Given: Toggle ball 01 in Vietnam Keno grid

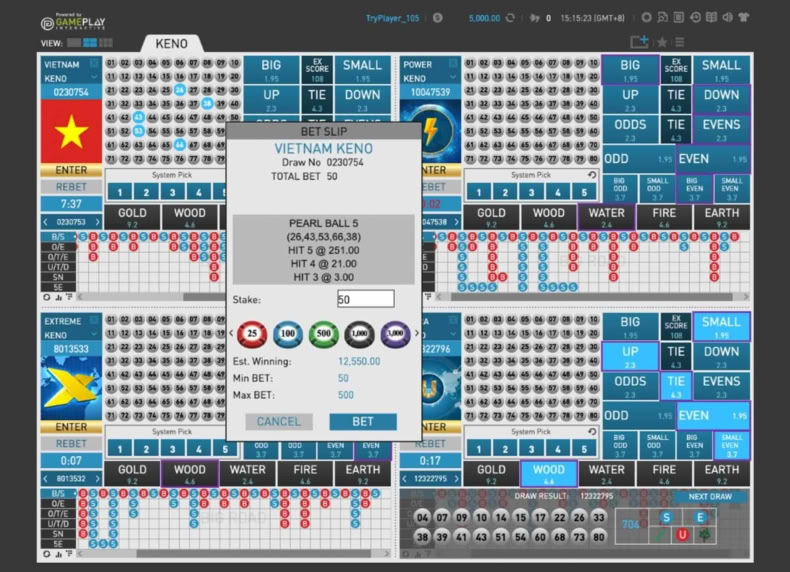Looking at the screenshot, I should [x=111, y=63].
